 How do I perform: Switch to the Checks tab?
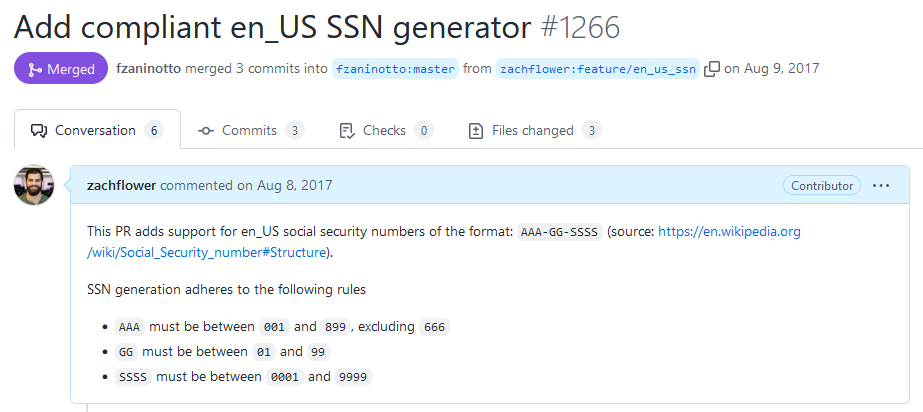click(x=384, y=131)
